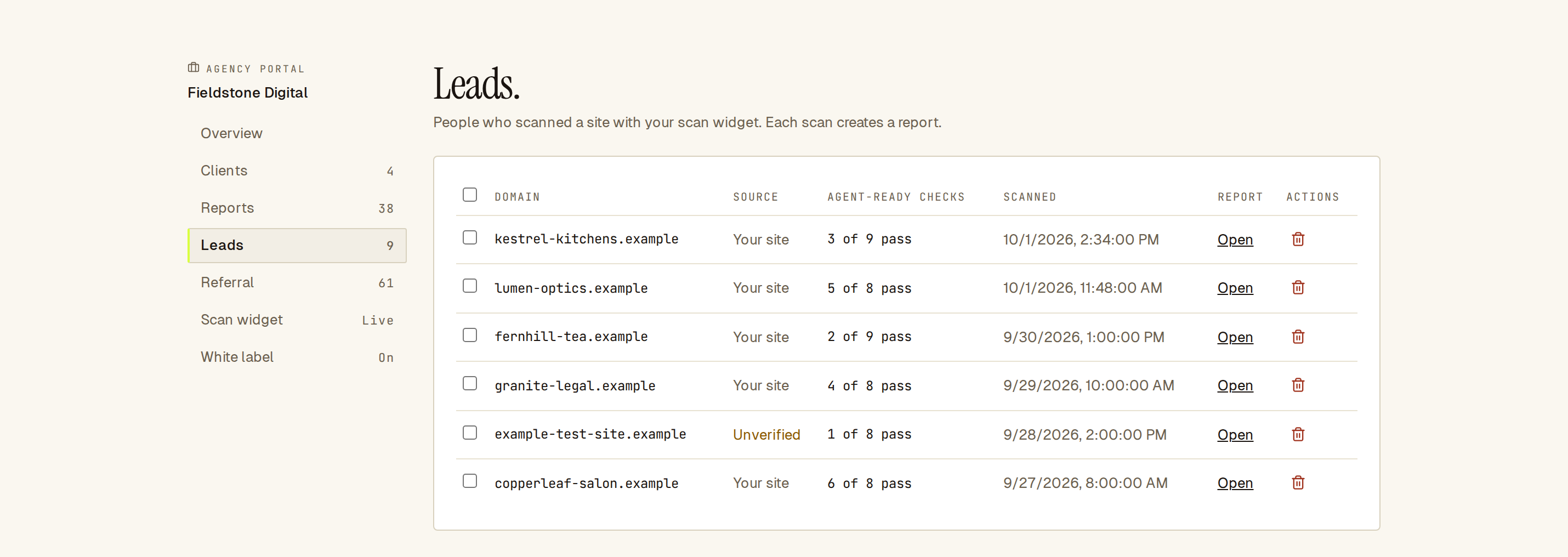Click the 9/29/2026, 10:00:00 AM timestamp

point(1088,385)
